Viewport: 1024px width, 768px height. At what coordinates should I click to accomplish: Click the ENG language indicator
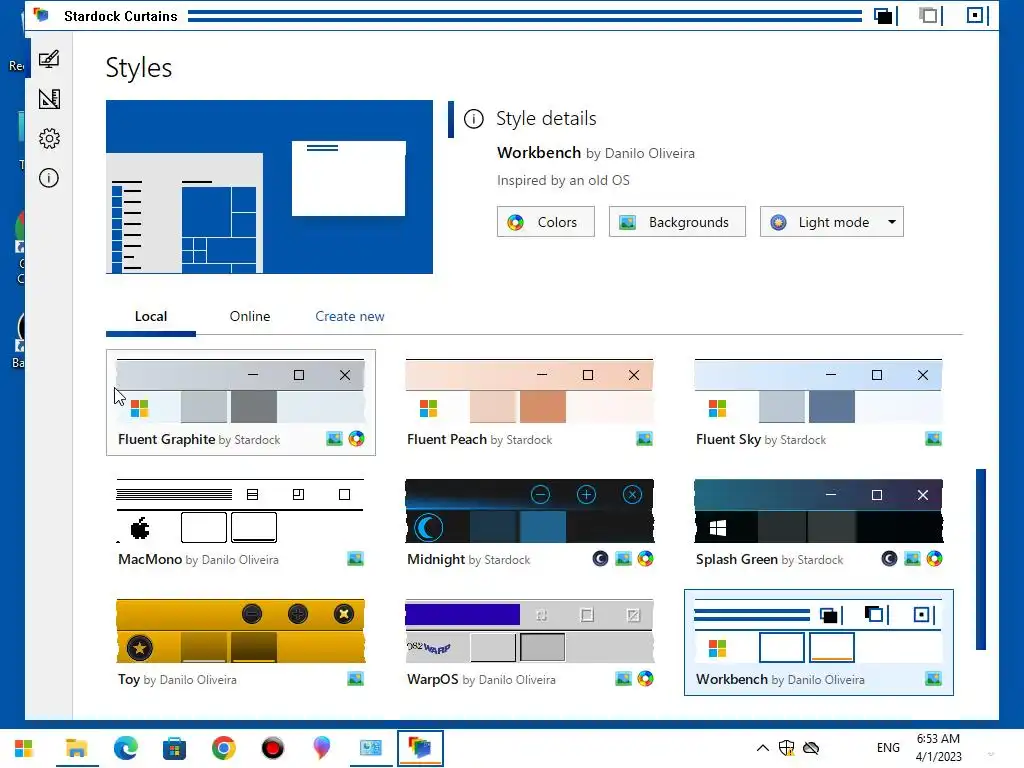tap(888, 748)
